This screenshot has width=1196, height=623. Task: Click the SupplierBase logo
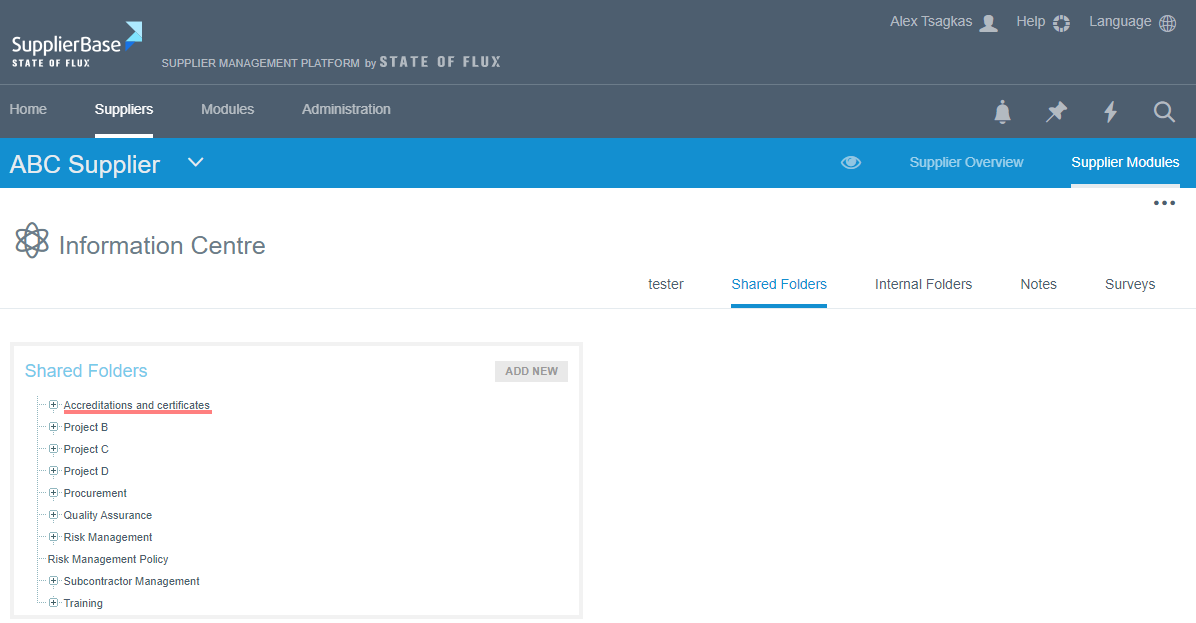click(76, 46)
